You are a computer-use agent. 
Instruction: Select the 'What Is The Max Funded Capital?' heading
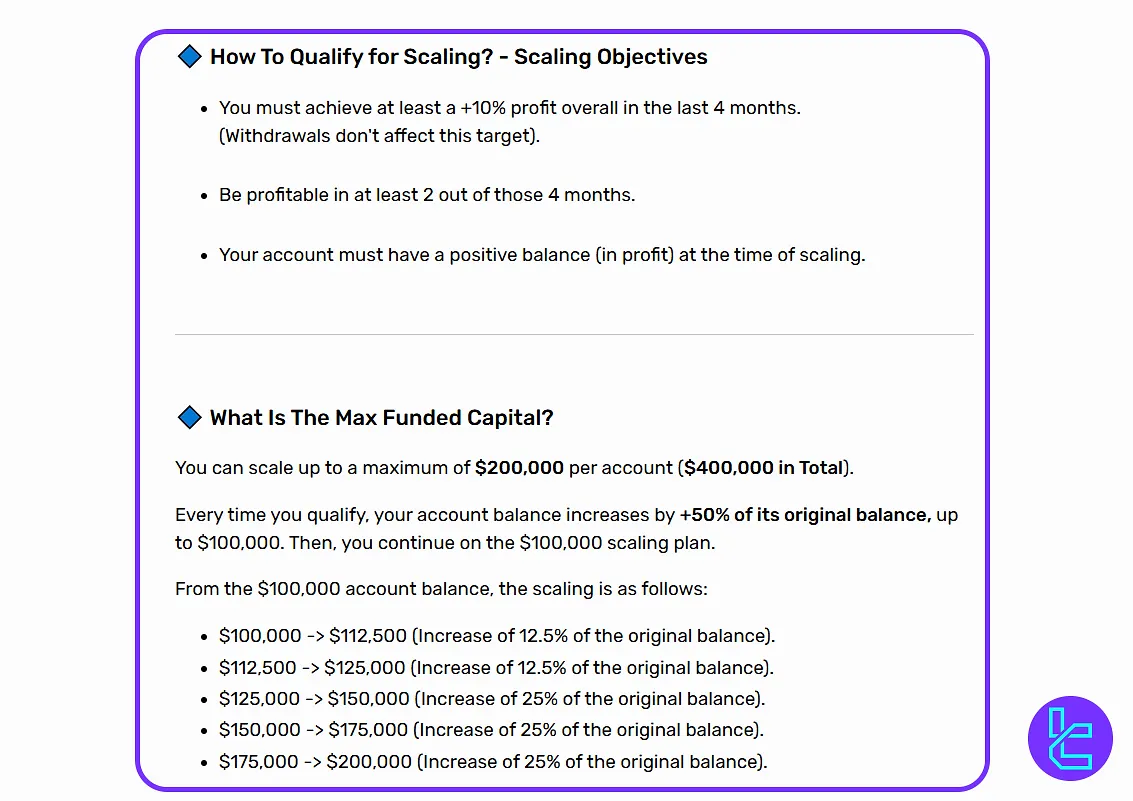(x=381, y=418)
